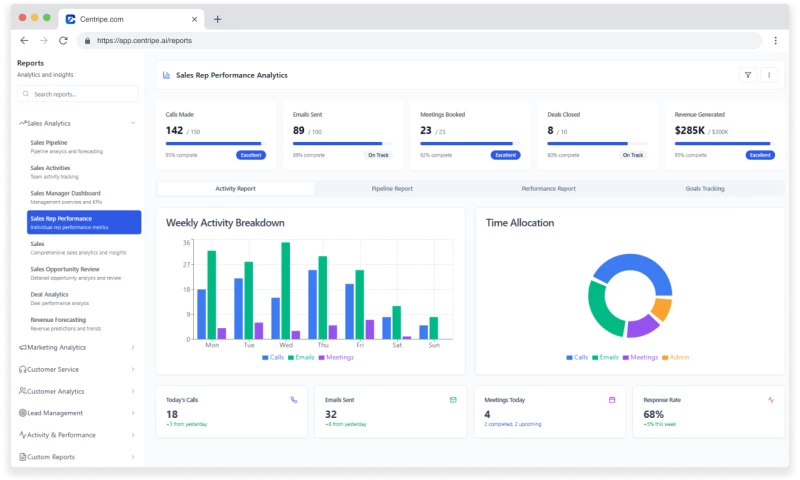This screenshot has height=480, width=800.
Task: Click the Customer Analytics people icon
Action: click(22, 391)
